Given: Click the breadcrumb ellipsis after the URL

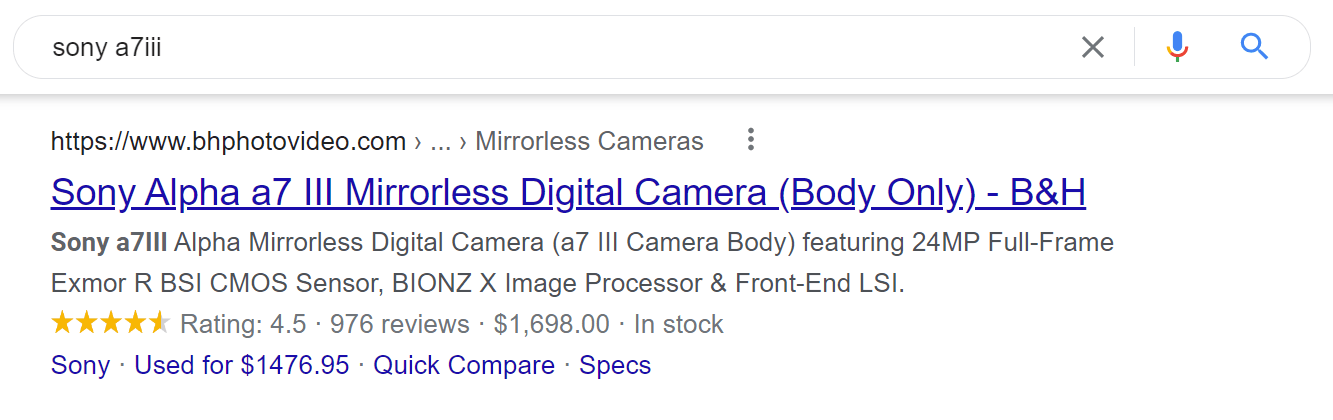Looking at the screenshot, I should [440, 142].
